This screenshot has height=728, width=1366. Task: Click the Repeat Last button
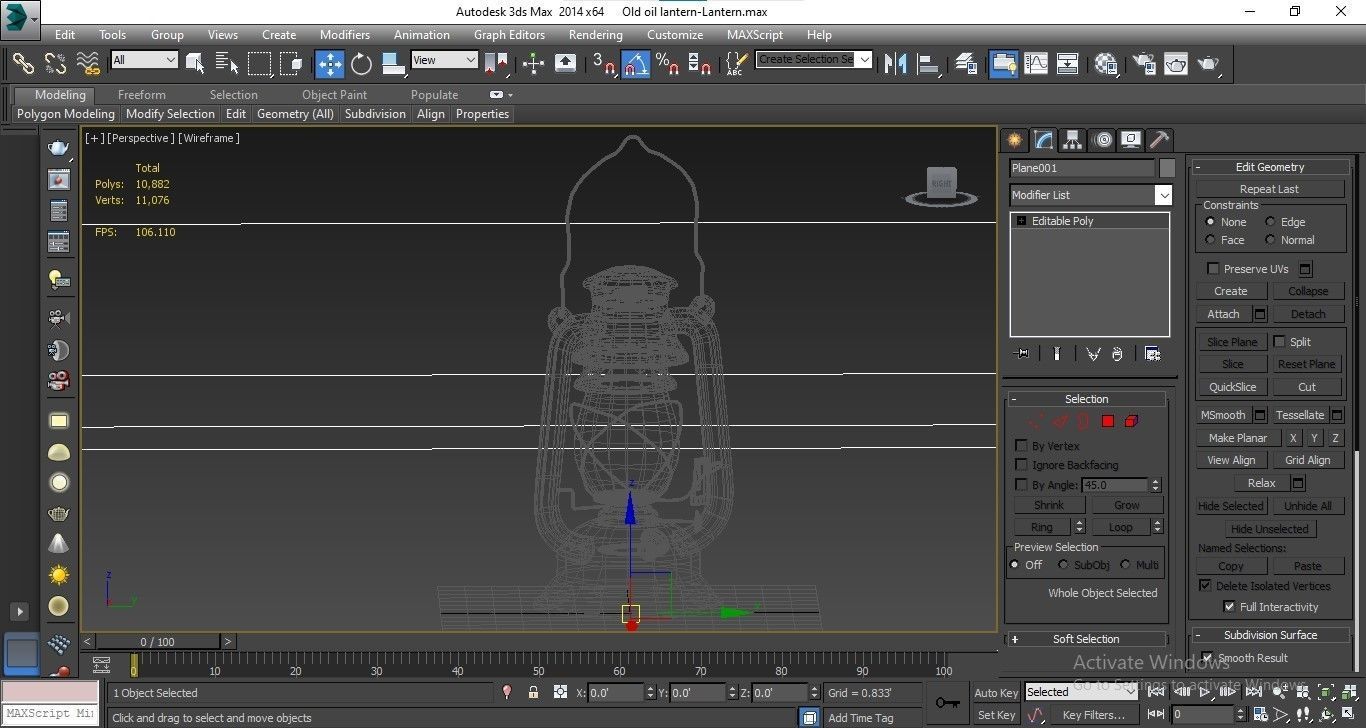1269,189
